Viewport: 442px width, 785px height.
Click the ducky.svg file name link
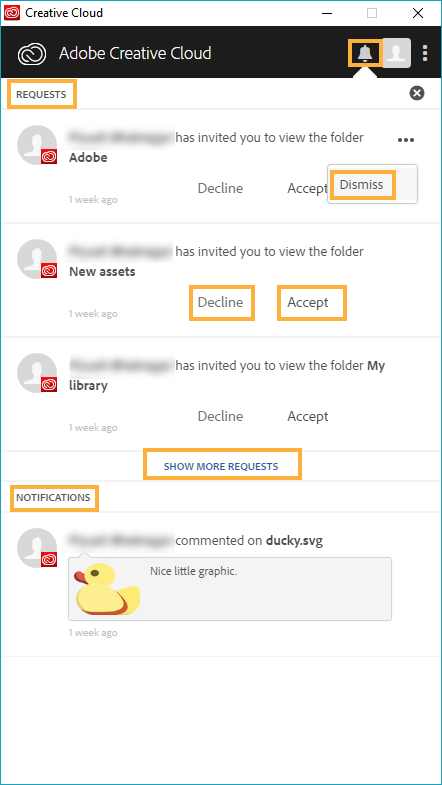click(x=294, y=541)
